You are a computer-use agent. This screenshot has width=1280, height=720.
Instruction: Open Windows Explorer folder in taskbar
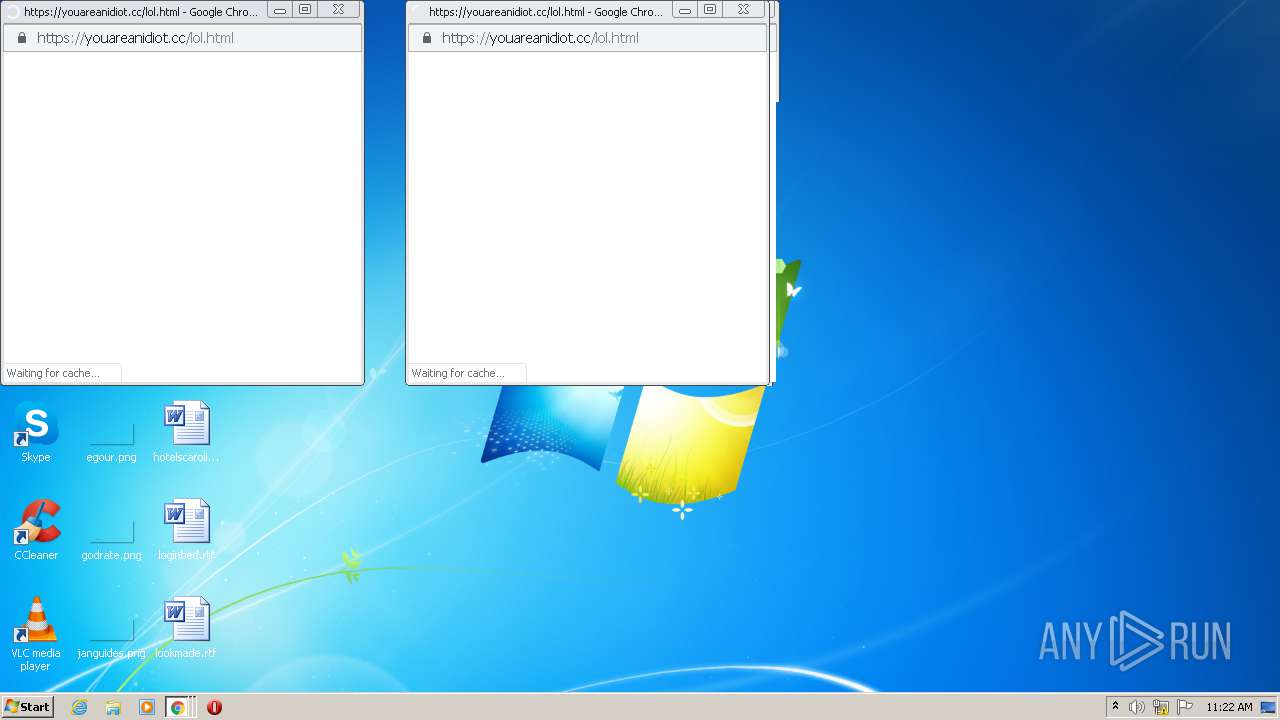113,707
